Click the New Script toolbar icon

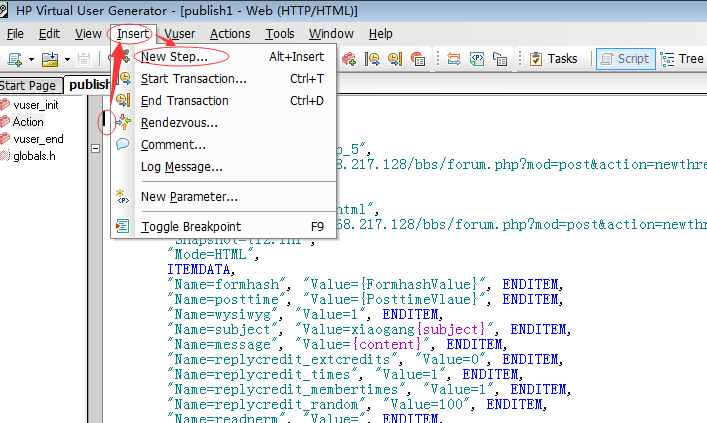15,59
